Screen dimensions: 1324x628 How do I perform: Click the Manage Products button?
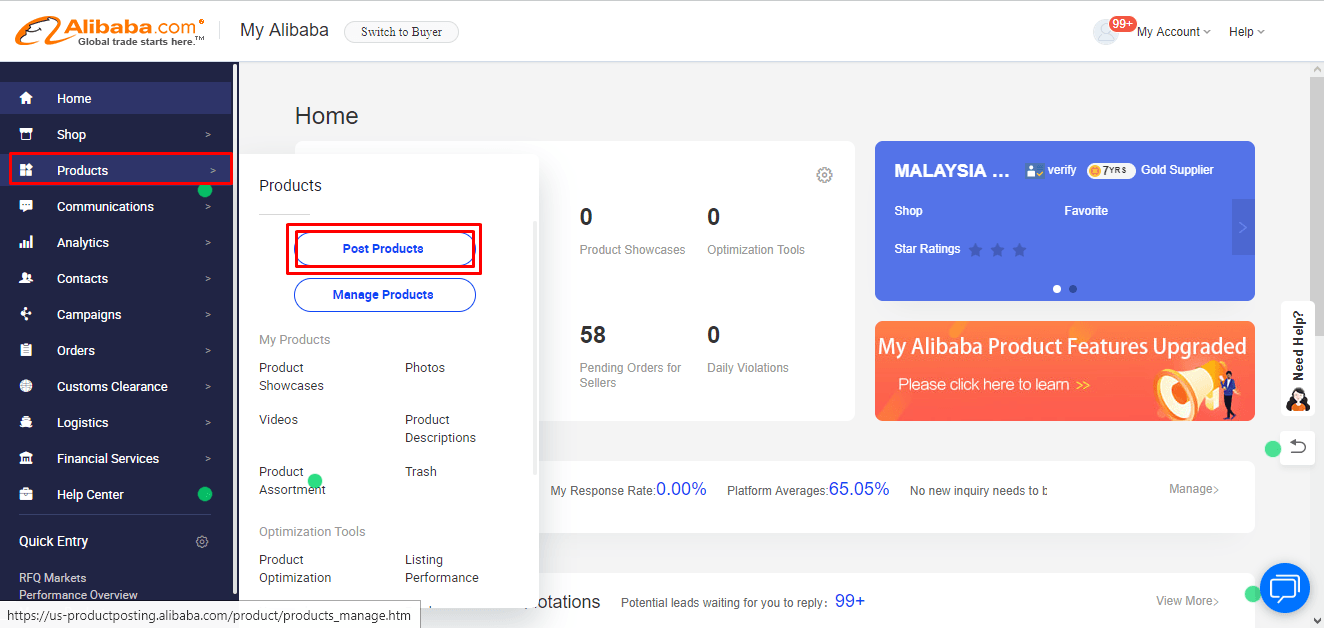[x=383, y=295]
